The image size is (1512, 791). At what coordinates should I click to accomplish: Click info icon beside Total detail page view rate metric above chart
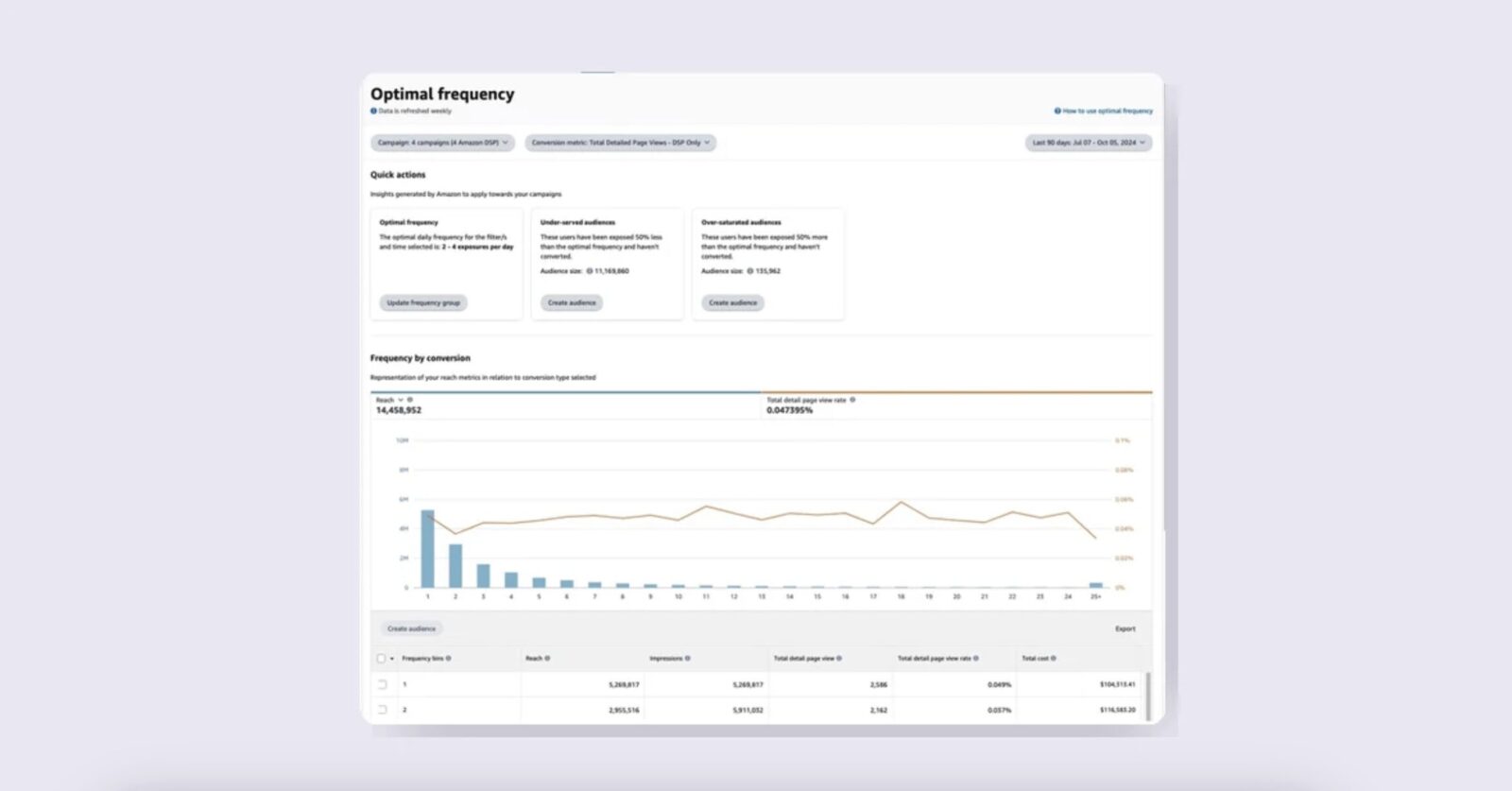click(852, 400)
